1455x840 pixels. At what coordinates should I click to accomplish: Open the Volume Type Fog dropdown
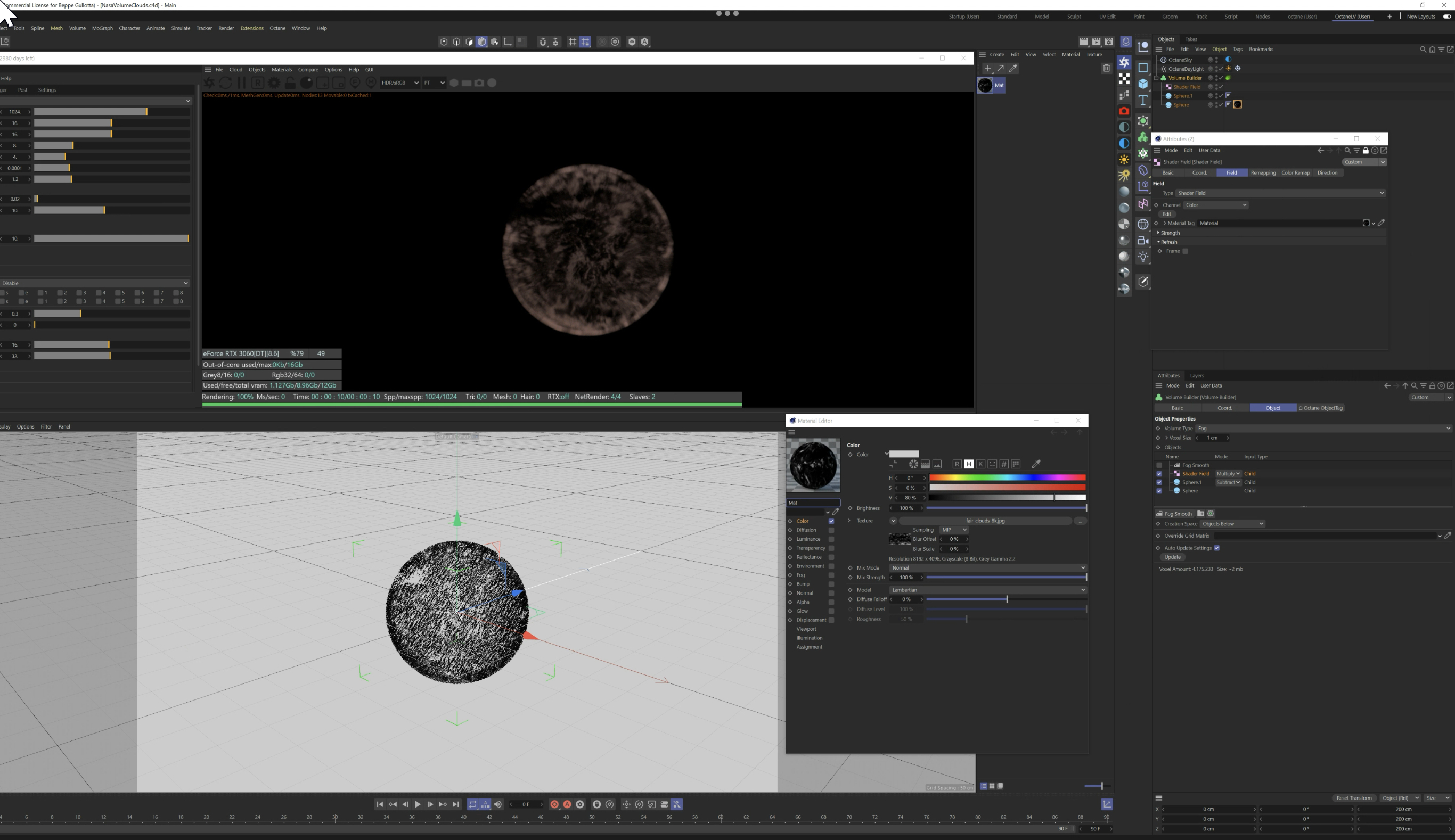pos(1323,429)
